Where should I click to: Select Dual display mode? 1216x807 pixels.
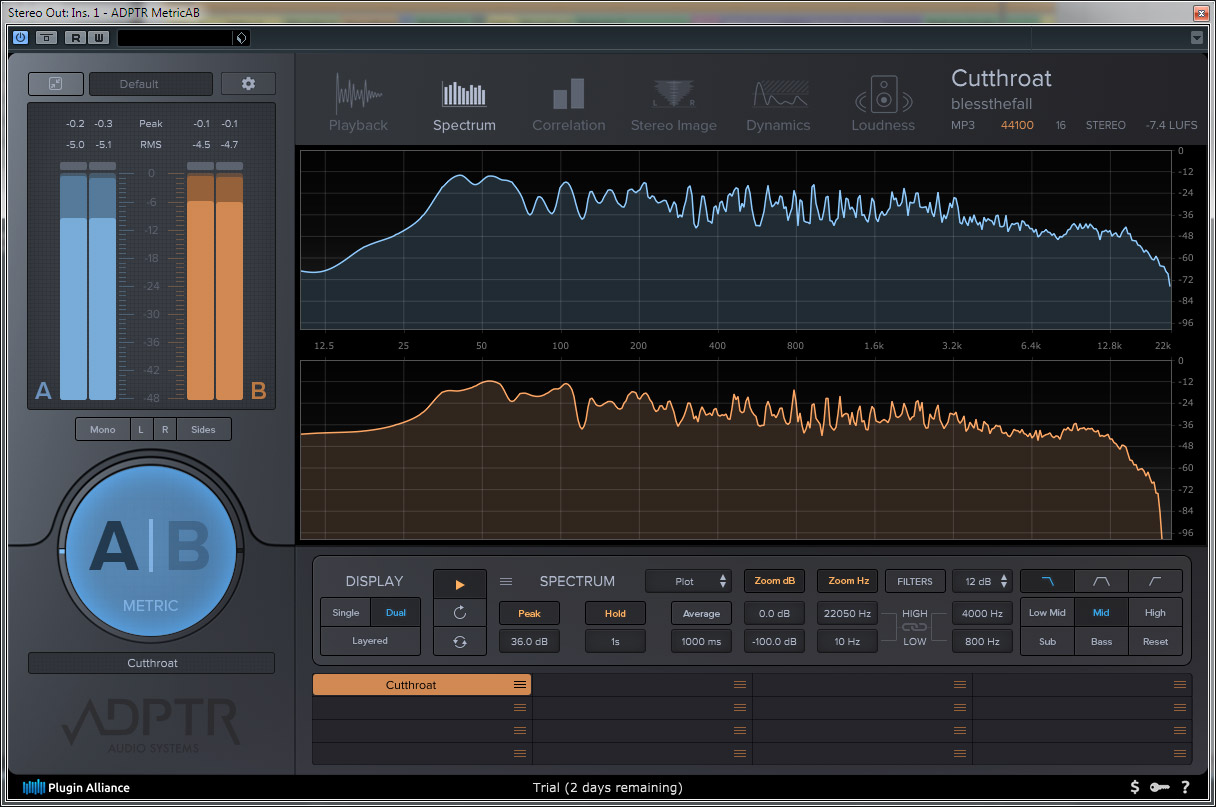tap(396, 613)
